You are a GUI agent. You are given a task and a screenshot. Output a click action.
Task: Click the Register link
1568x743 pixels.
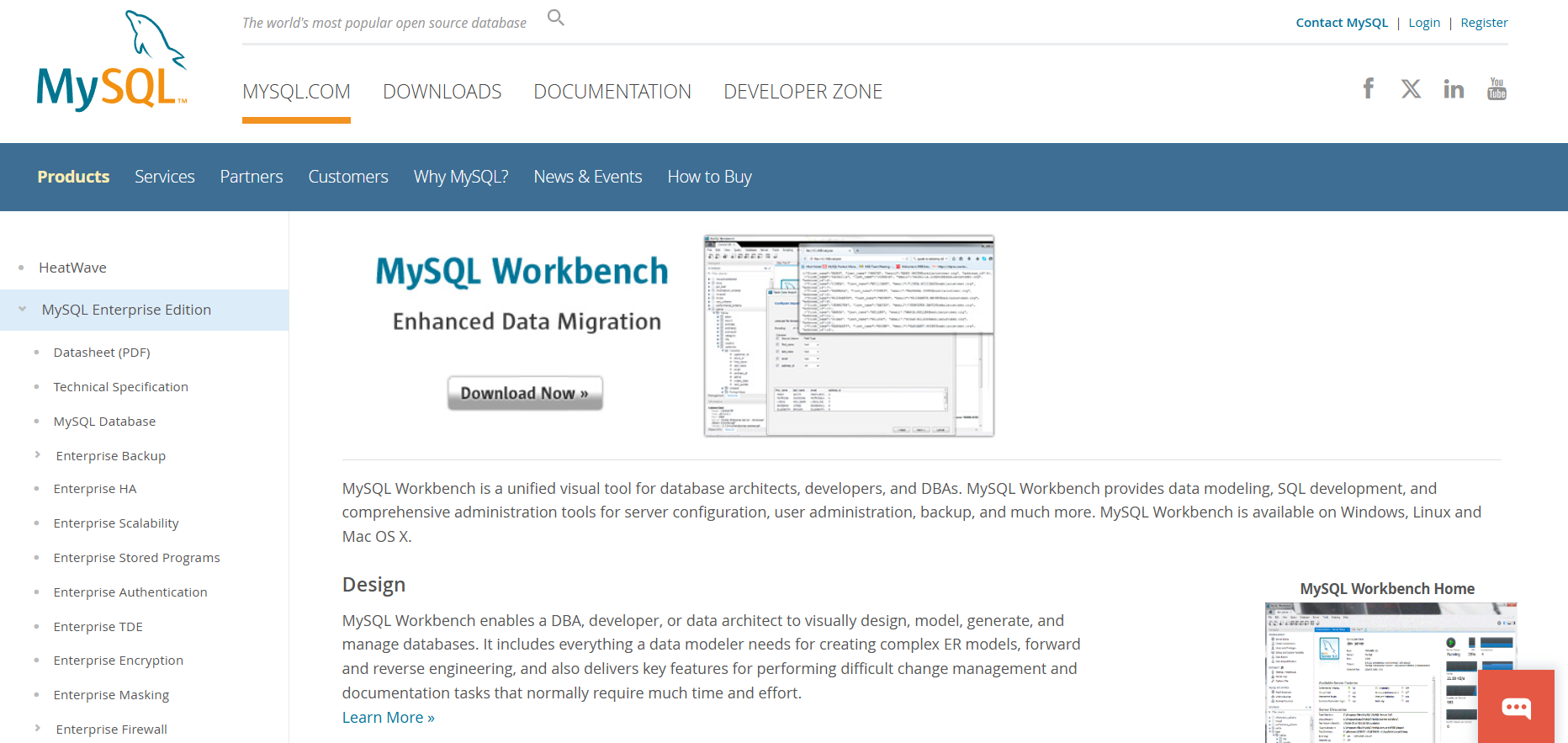(x=1484, y=23)
